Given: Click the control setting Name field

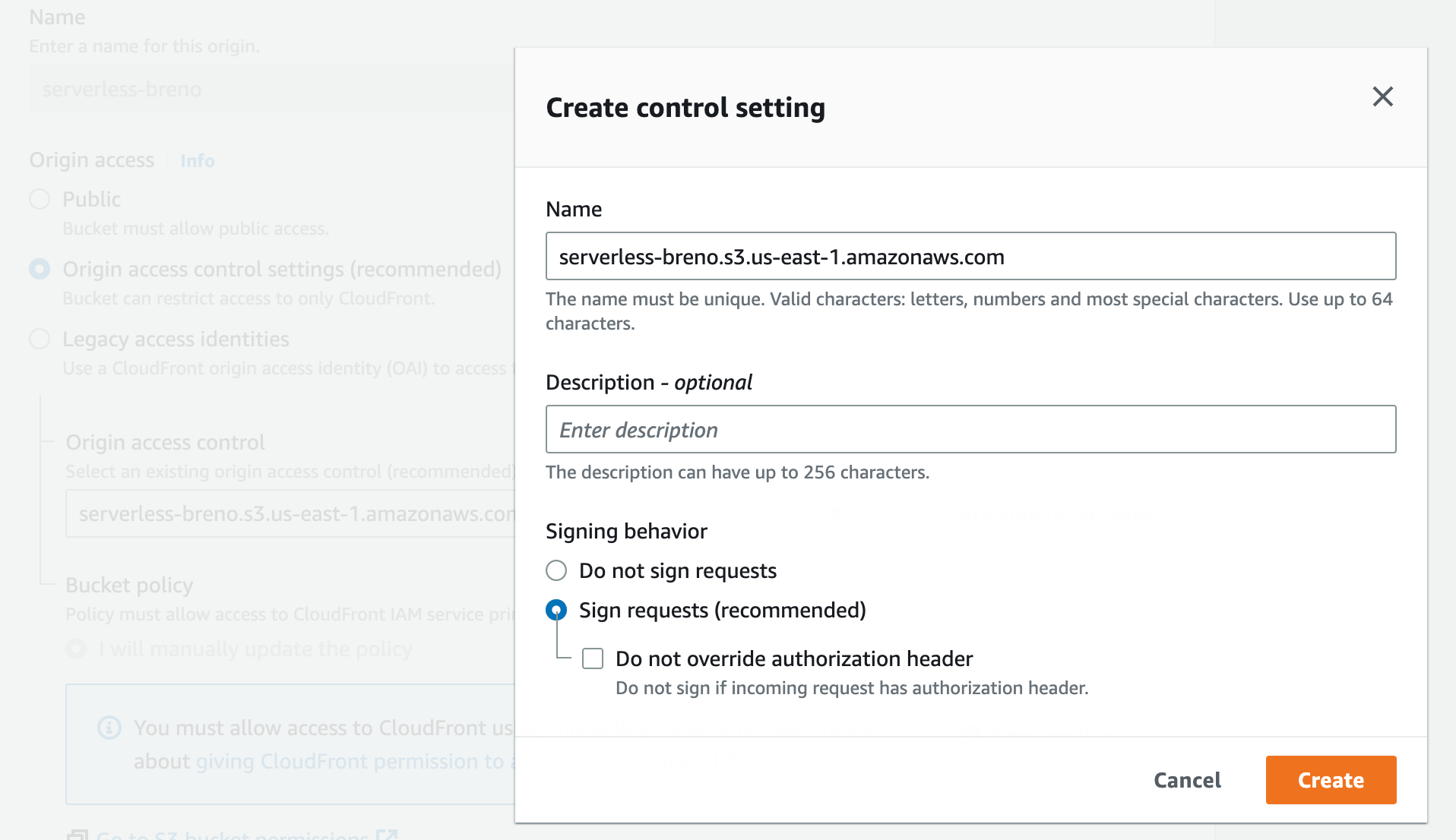Looking at the screenshot, I should tap(970, 257).
